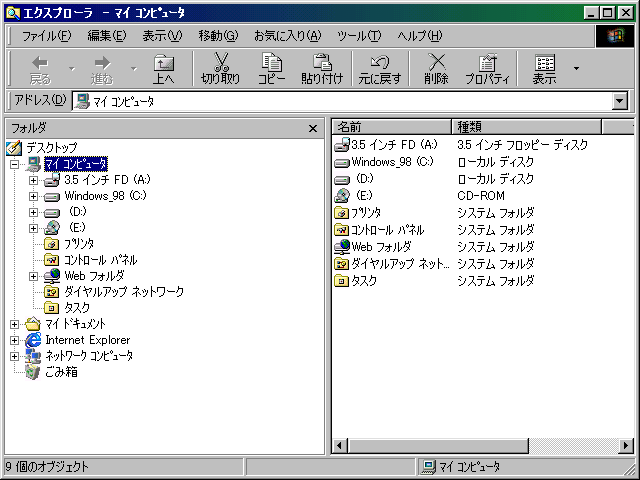Click the 進む (Forward) toolbar button
The height and width of the screenshot is (480, 640).
coord(102,69)
